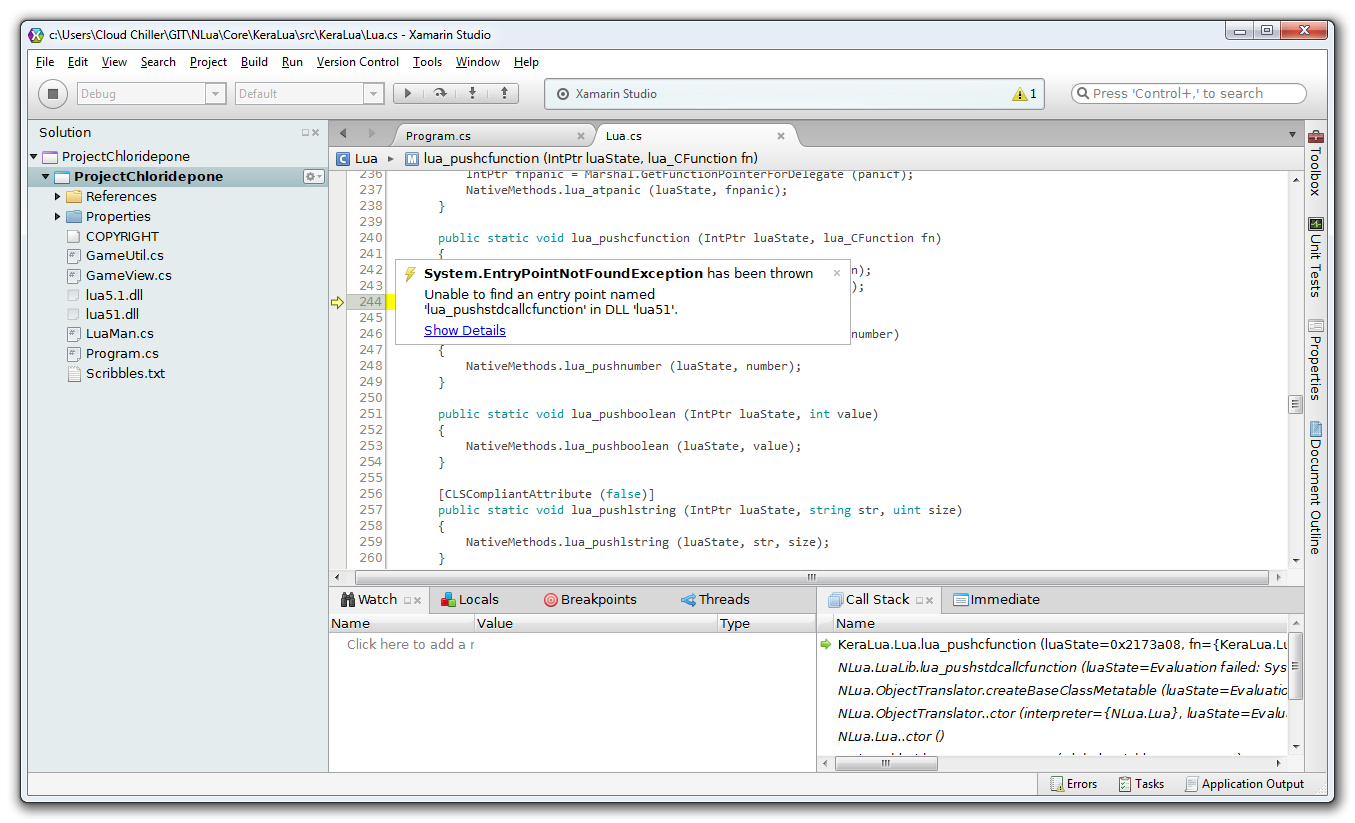Image resolution: width=1355 pixels, height=823 pixels.
Task: Navigate back in editor history
Action: click(x=343, y=134)
